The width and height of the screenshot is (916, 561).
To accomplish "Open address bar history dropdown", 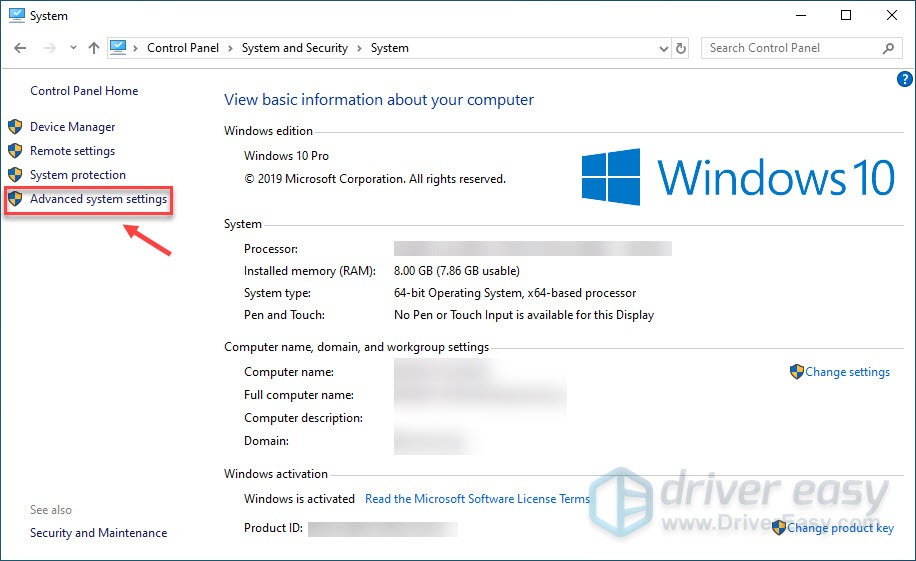I will coord(664,49).
